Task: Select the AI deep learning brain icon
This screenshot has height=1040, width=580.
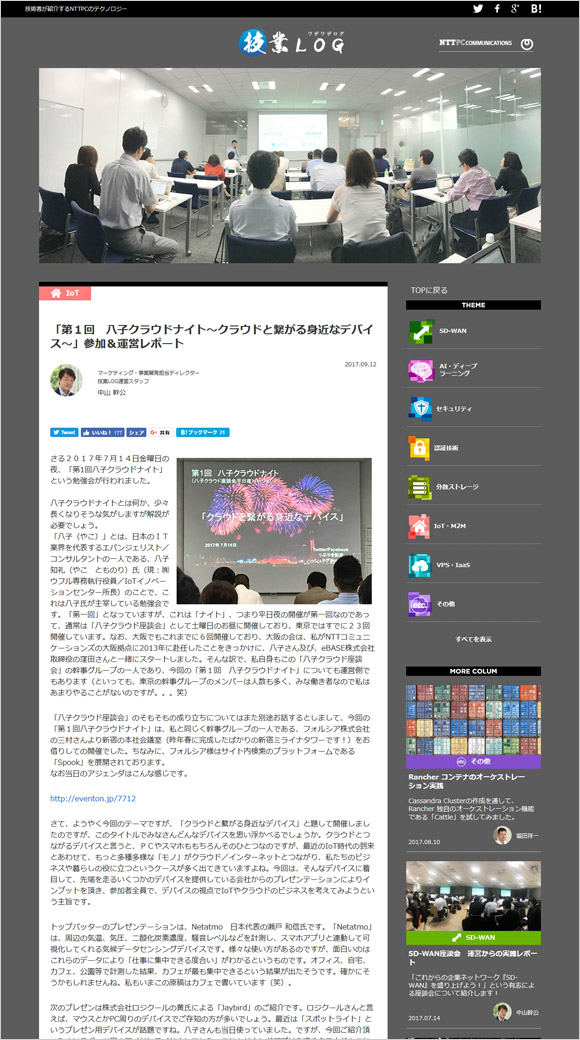Action: click(x=421, y=370)
